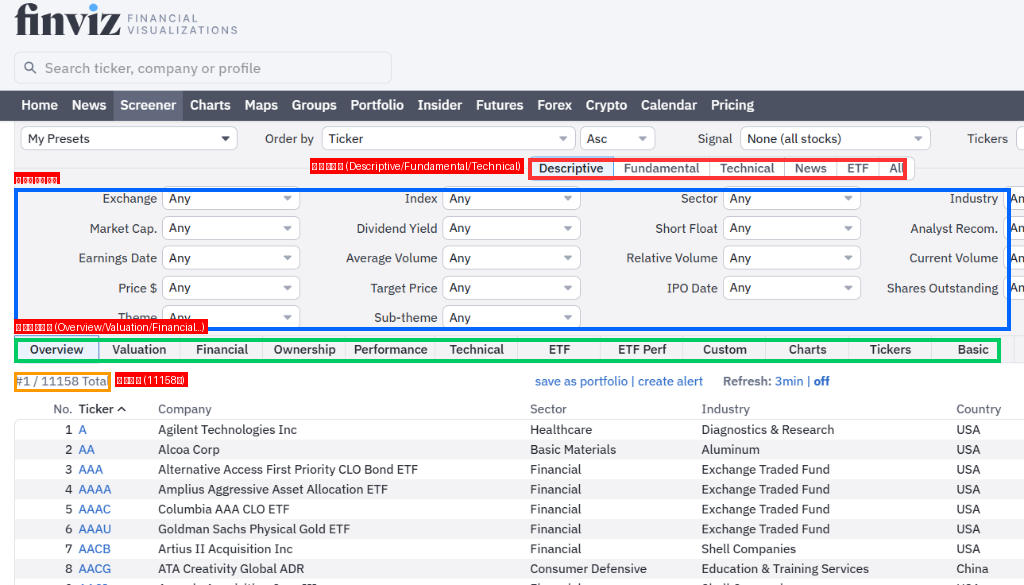1024x585 pixels.
Task: Select Basic view tab
Action: [x=973, y=350]
